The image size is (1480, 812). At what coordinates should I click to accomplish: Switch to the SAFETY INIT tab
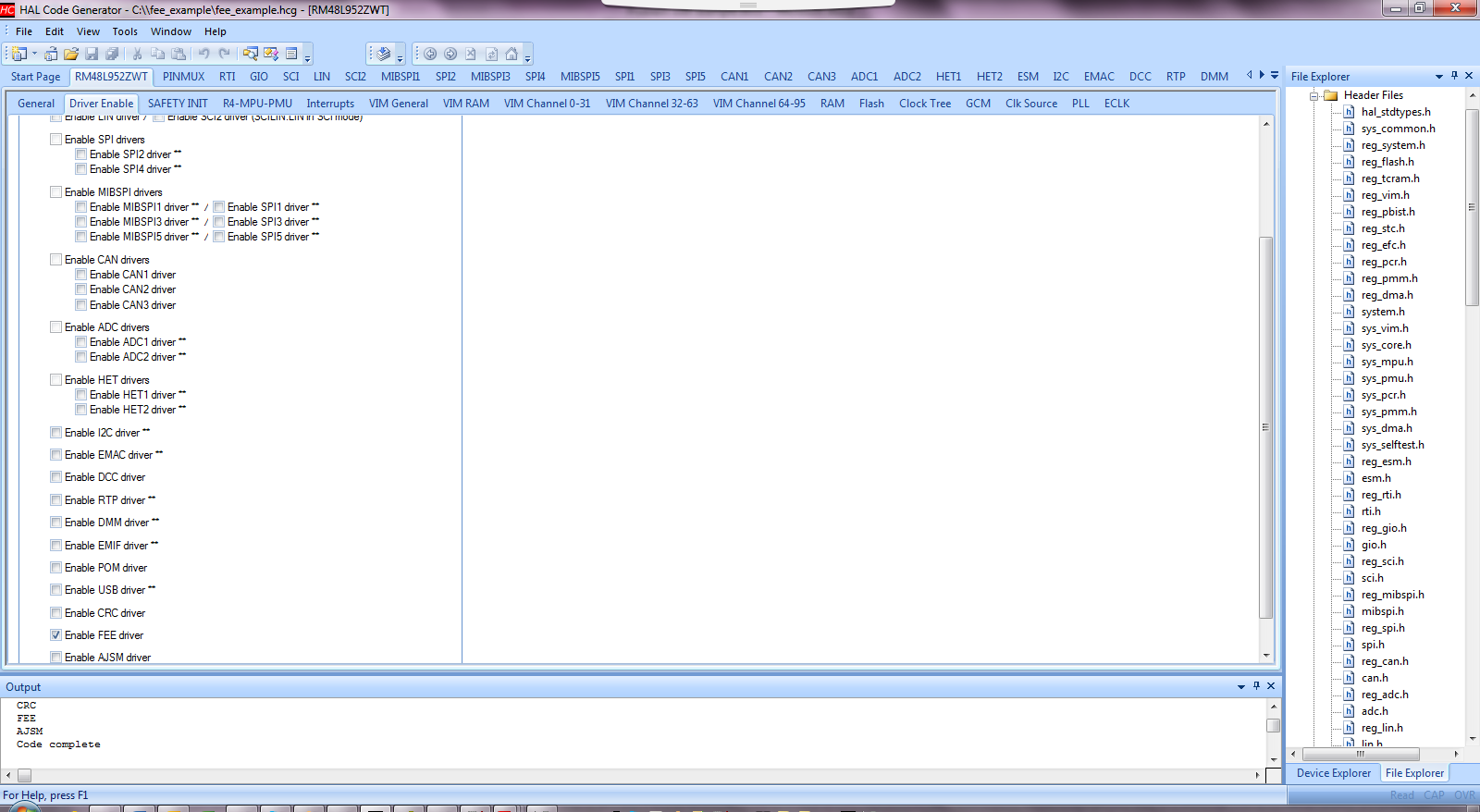pos(178,104)
